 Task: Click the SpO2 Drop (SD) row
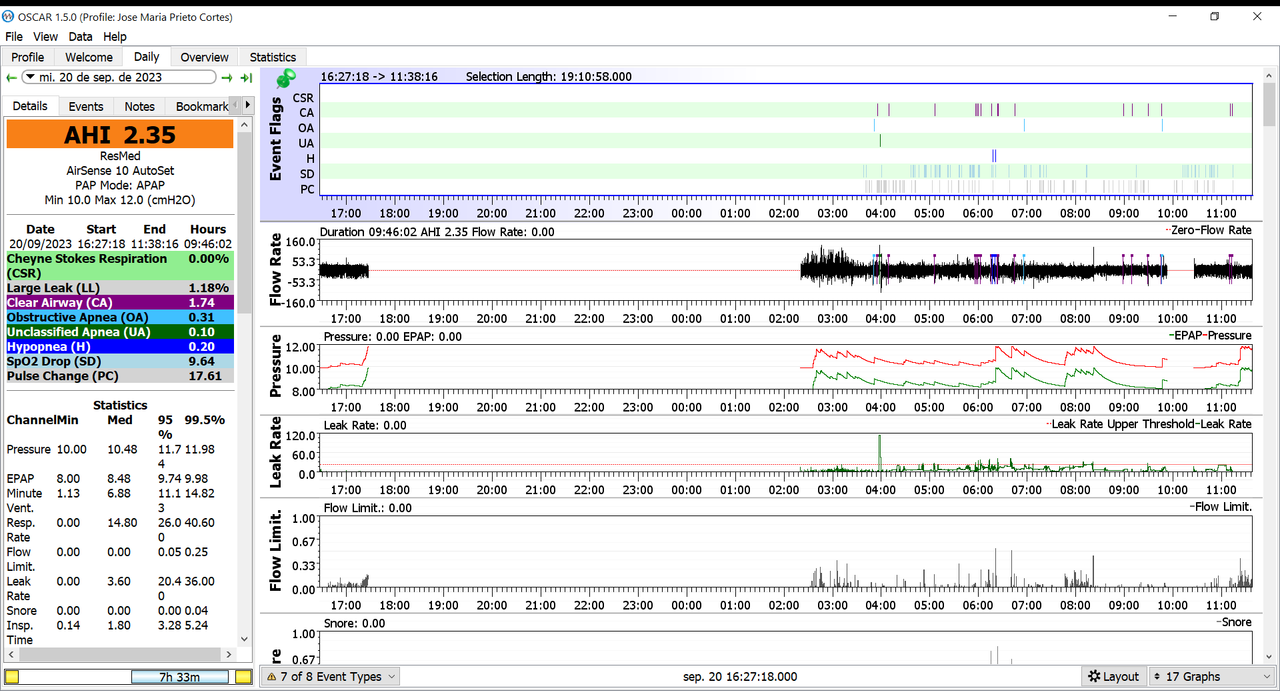[120, 361]
